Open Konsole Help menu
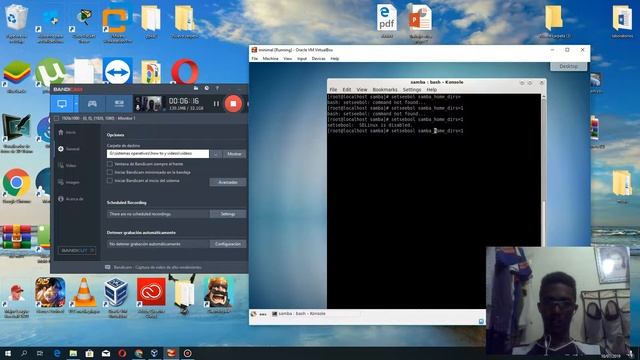640x360 pixels. [x=431, y=89]
